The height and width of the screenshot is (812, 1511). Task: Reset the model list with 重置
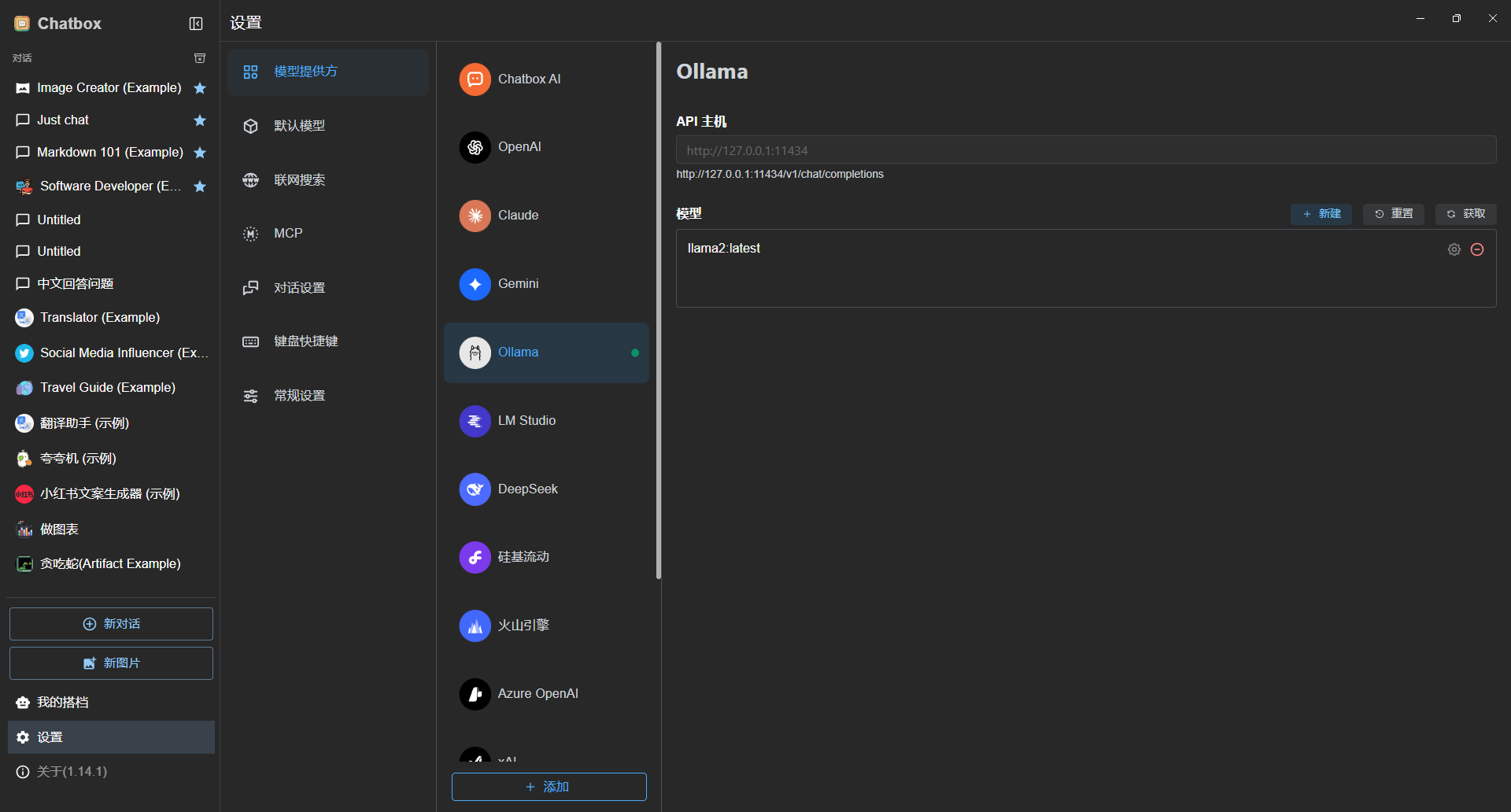(x=1394, y=214)
